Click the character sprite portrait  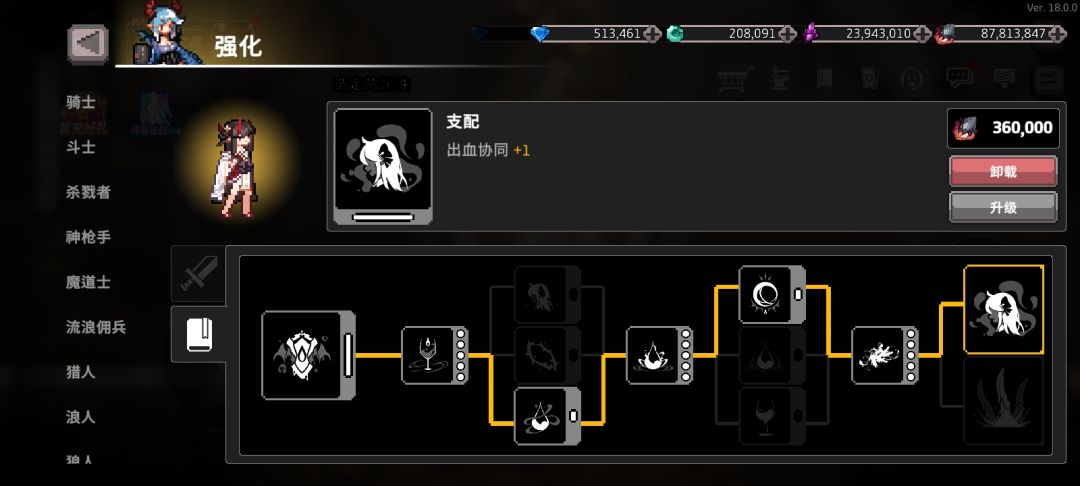point(233,167)
